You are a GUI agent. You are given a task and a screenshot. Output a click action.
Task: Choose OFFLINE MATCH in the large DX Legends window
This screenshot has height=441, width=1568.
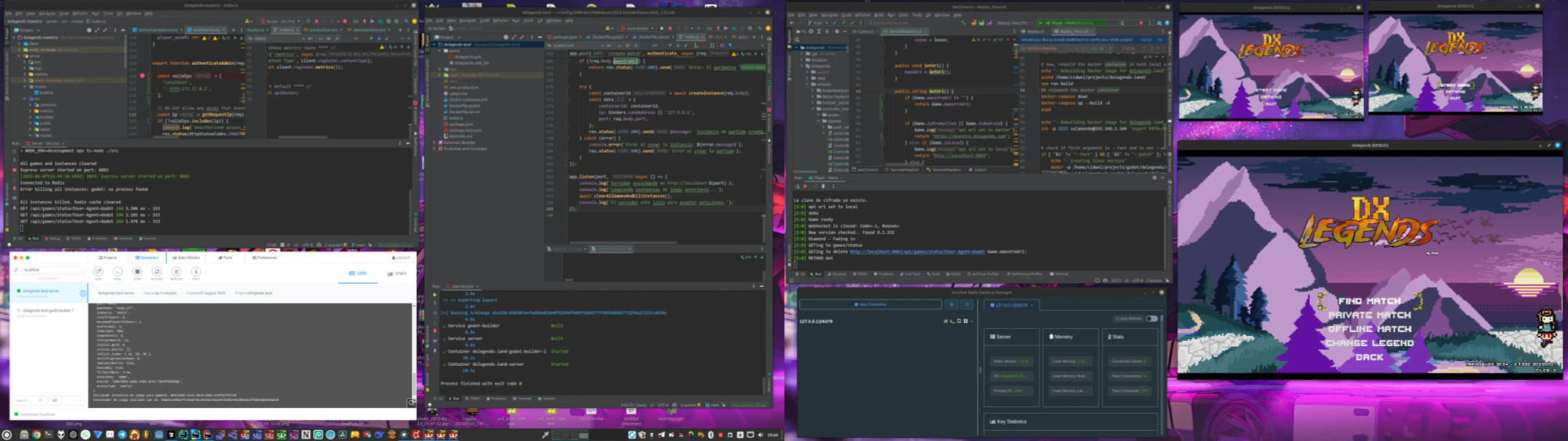pyautogui.click(x=1369, y=329)
